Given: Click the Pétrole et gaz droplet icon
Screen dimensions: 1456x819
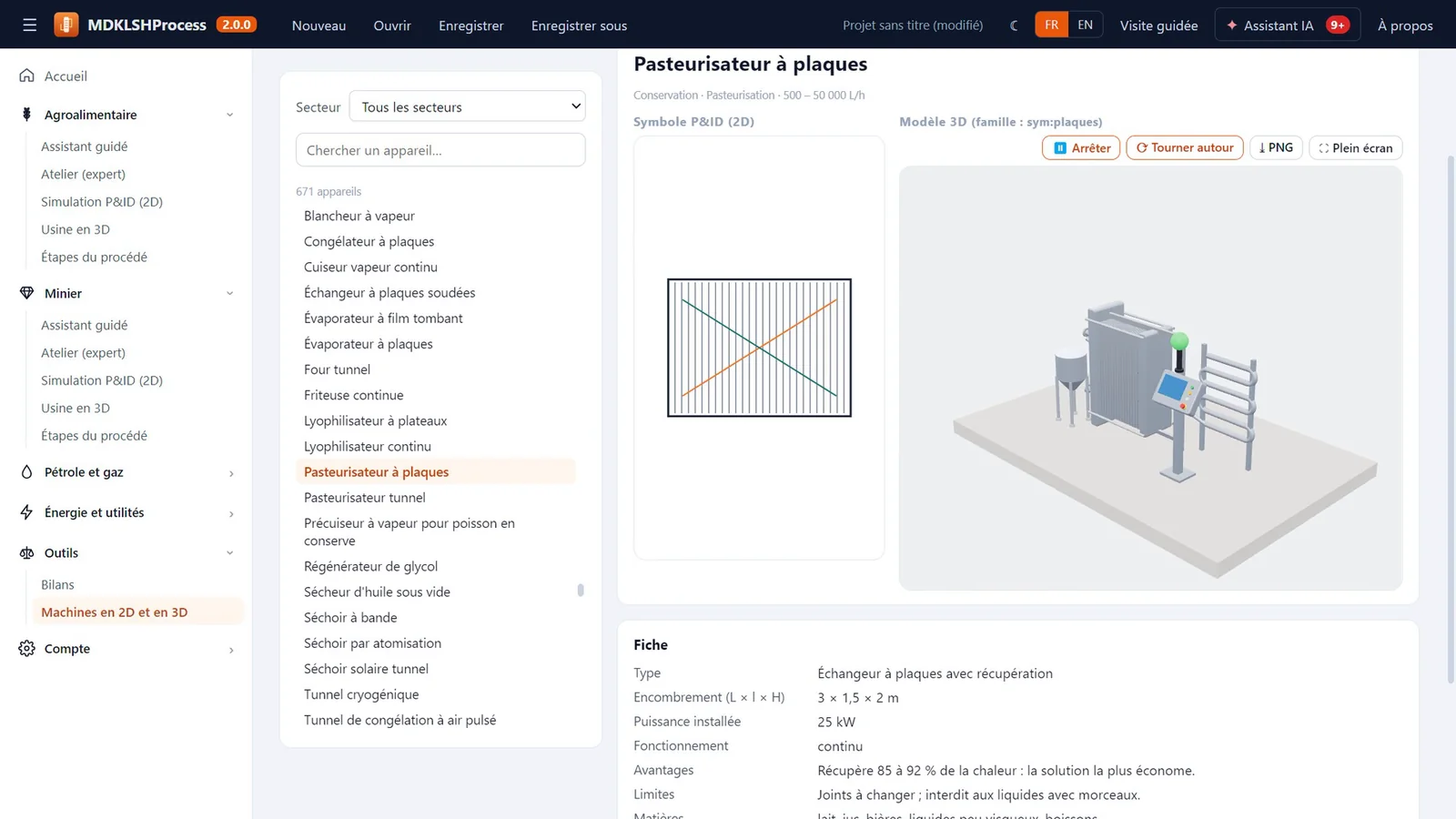Looking at the screenshot, I should point(26,471).
